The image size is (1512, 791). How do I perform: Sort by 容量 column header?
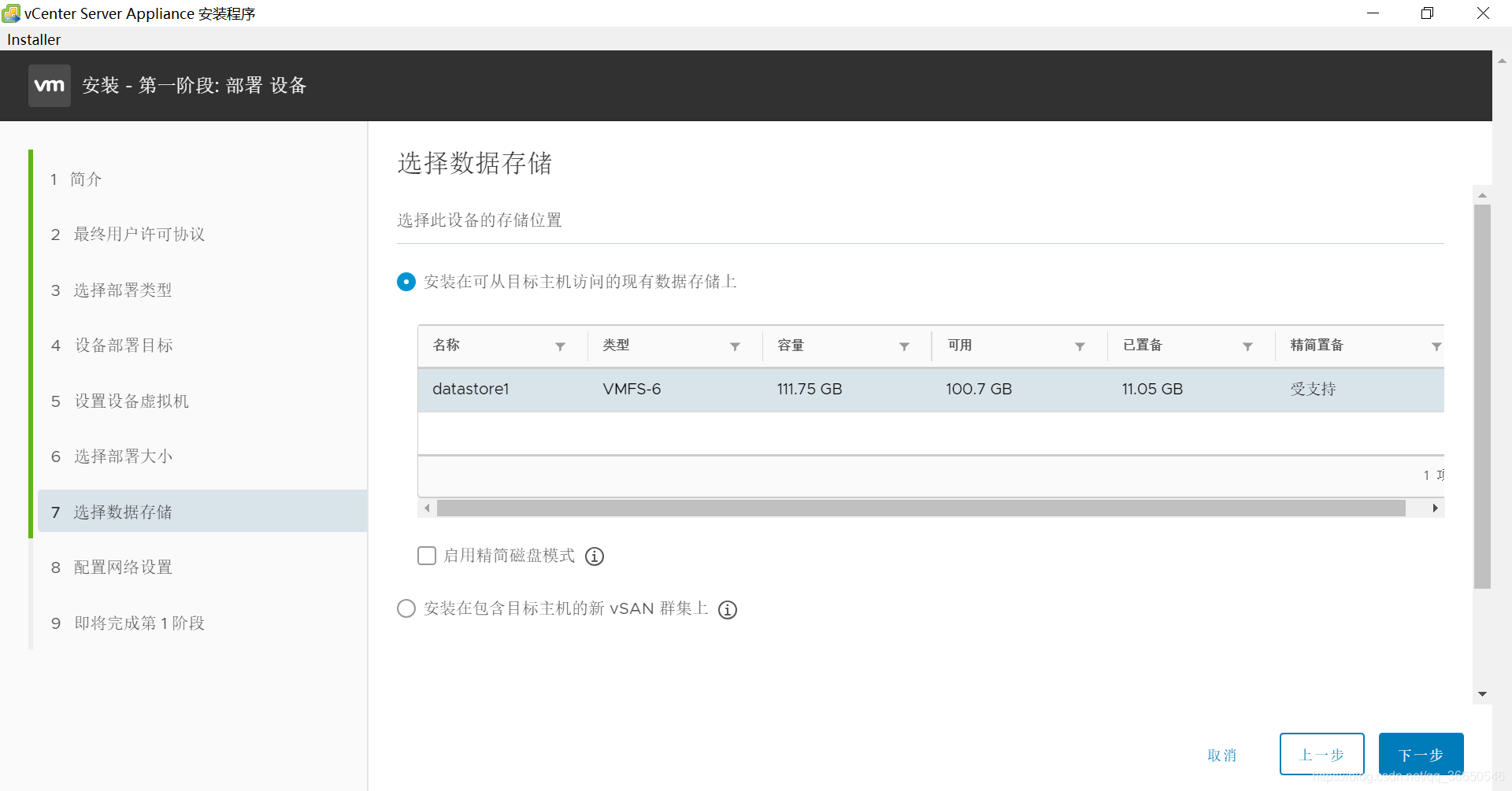tap(791, 345)
